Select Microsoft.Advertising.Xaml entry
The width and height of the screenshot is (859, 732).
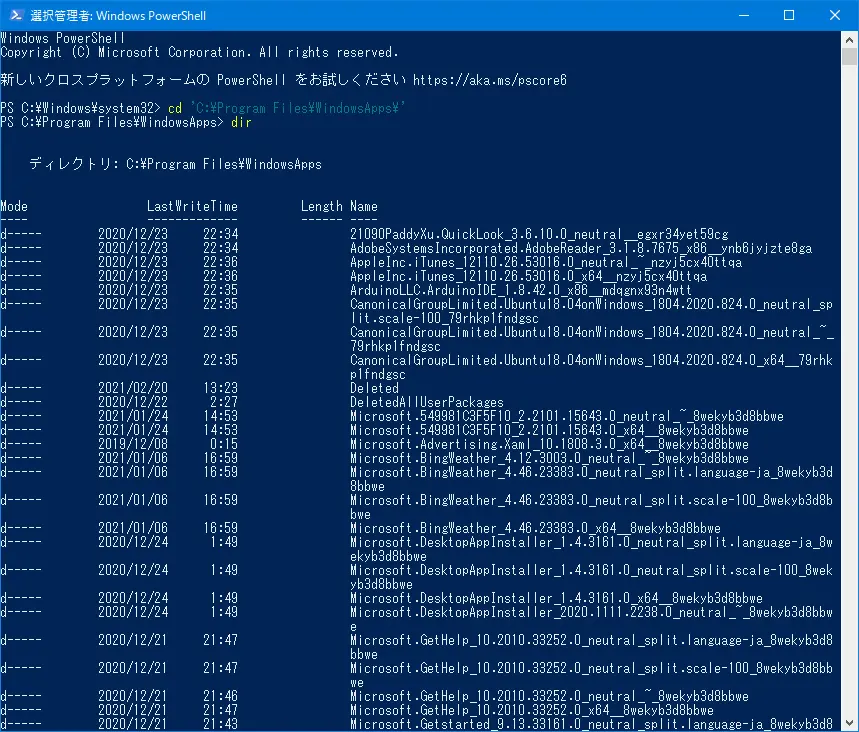549,444
